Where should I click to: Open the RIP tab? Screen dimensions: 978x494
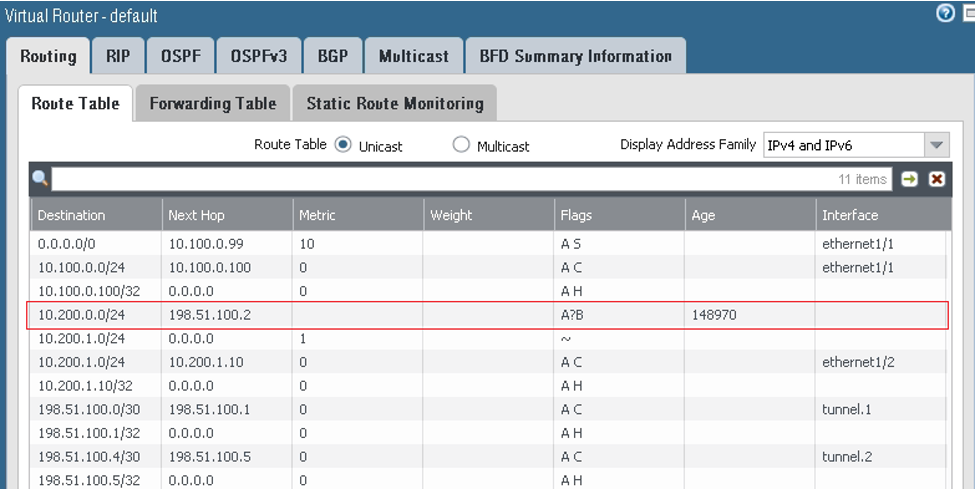point(118,56)
